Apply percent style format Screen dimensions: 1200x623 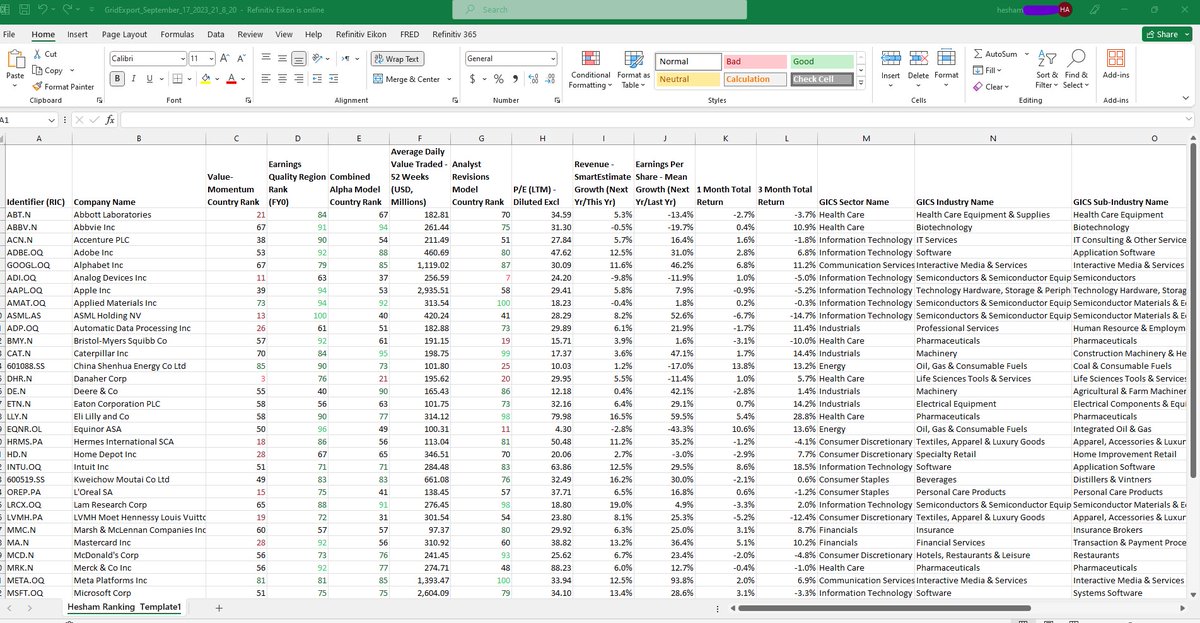(497, 79)
